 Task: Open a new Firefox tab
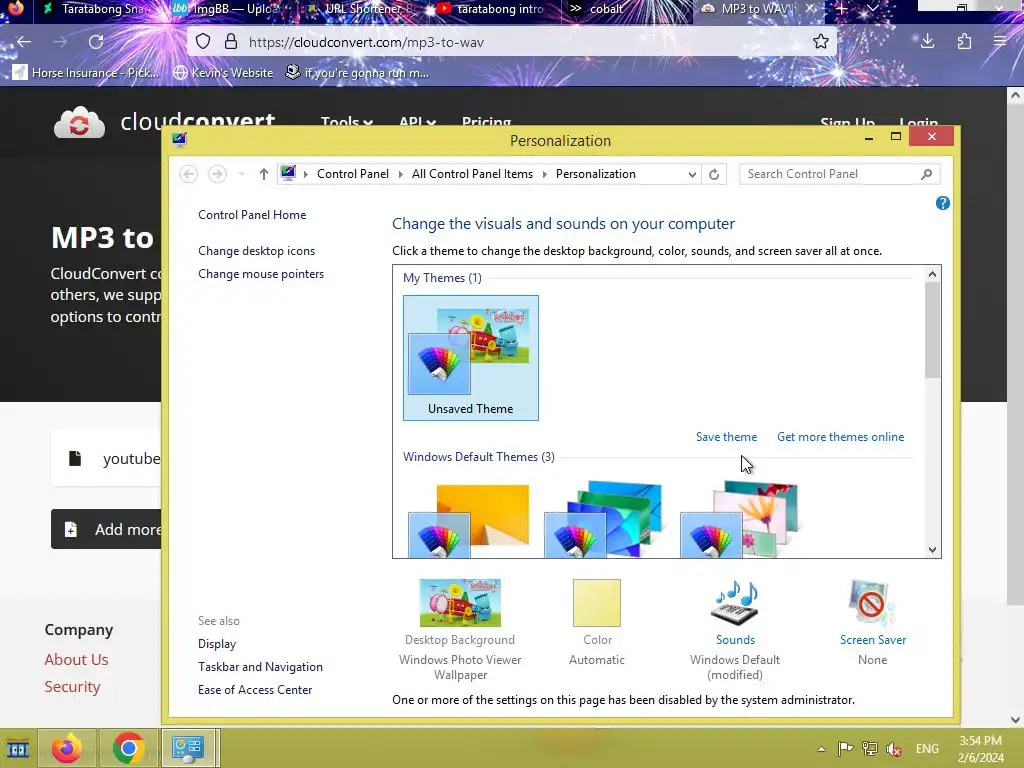coord(842,8)
